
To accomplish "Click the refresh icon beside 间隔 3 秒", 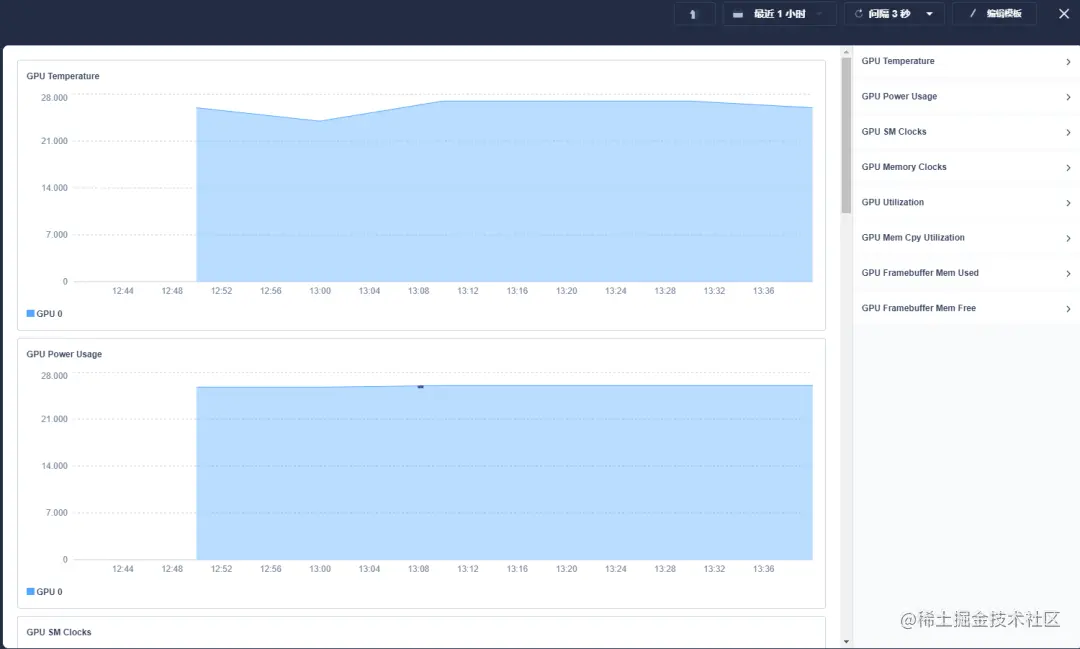I will [x=858, y=14].
